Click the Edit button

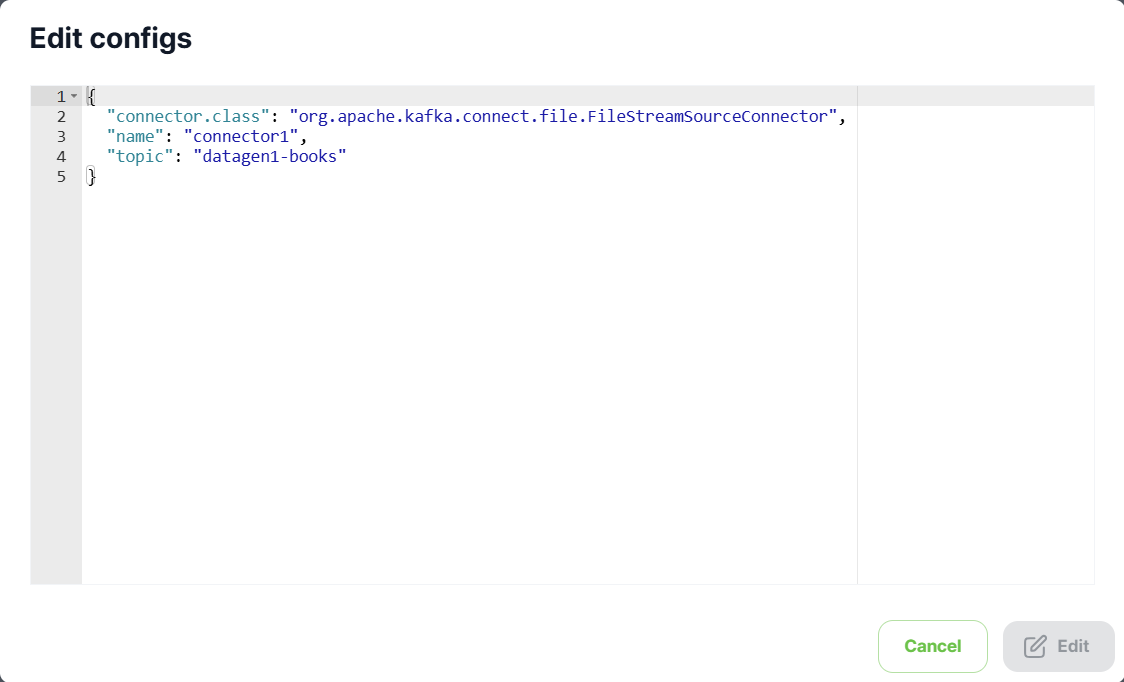(x=1058, y=646)
